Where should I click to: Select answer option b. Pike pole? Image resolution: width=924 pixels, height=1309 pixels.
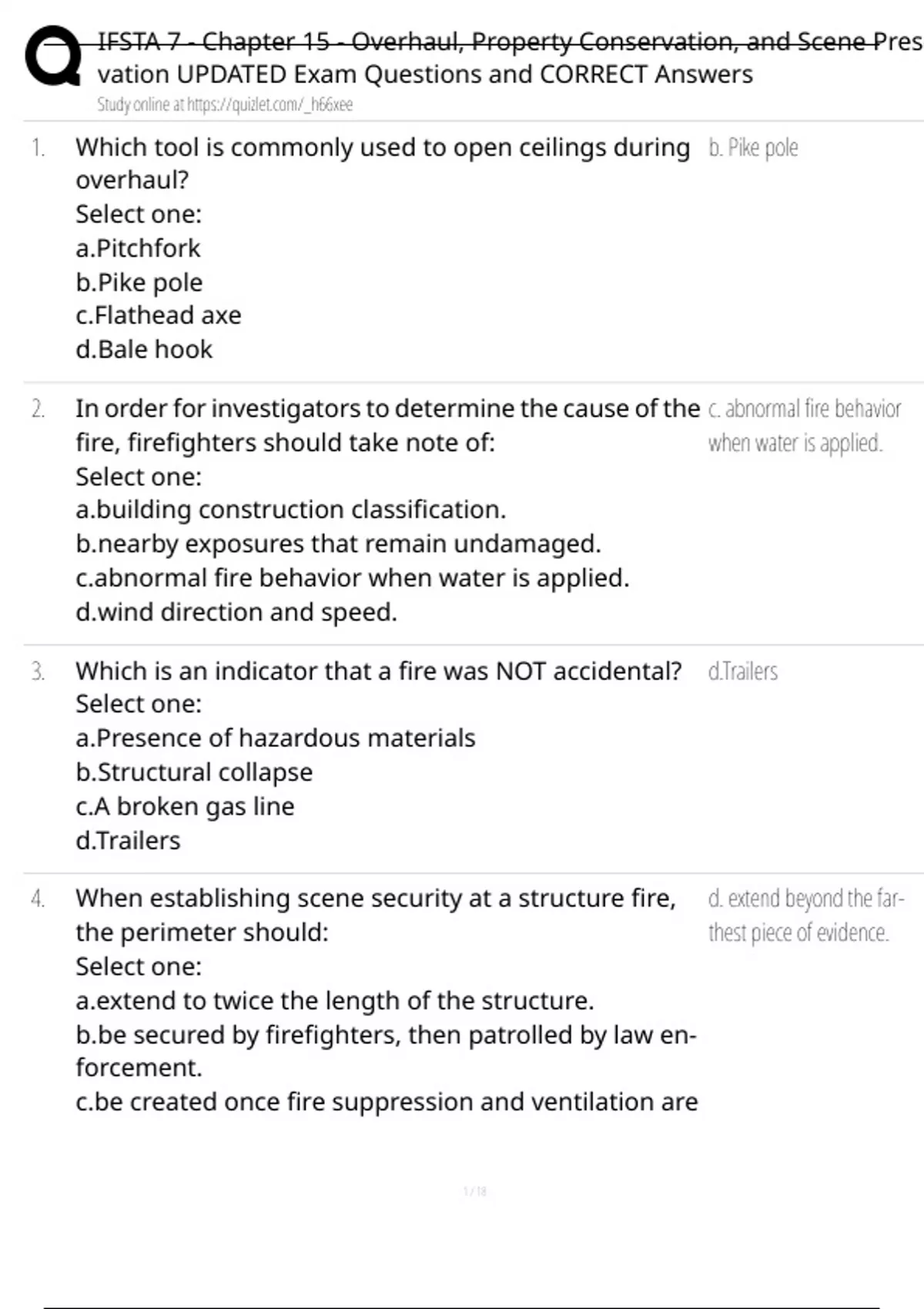click(x=139, y=283)
